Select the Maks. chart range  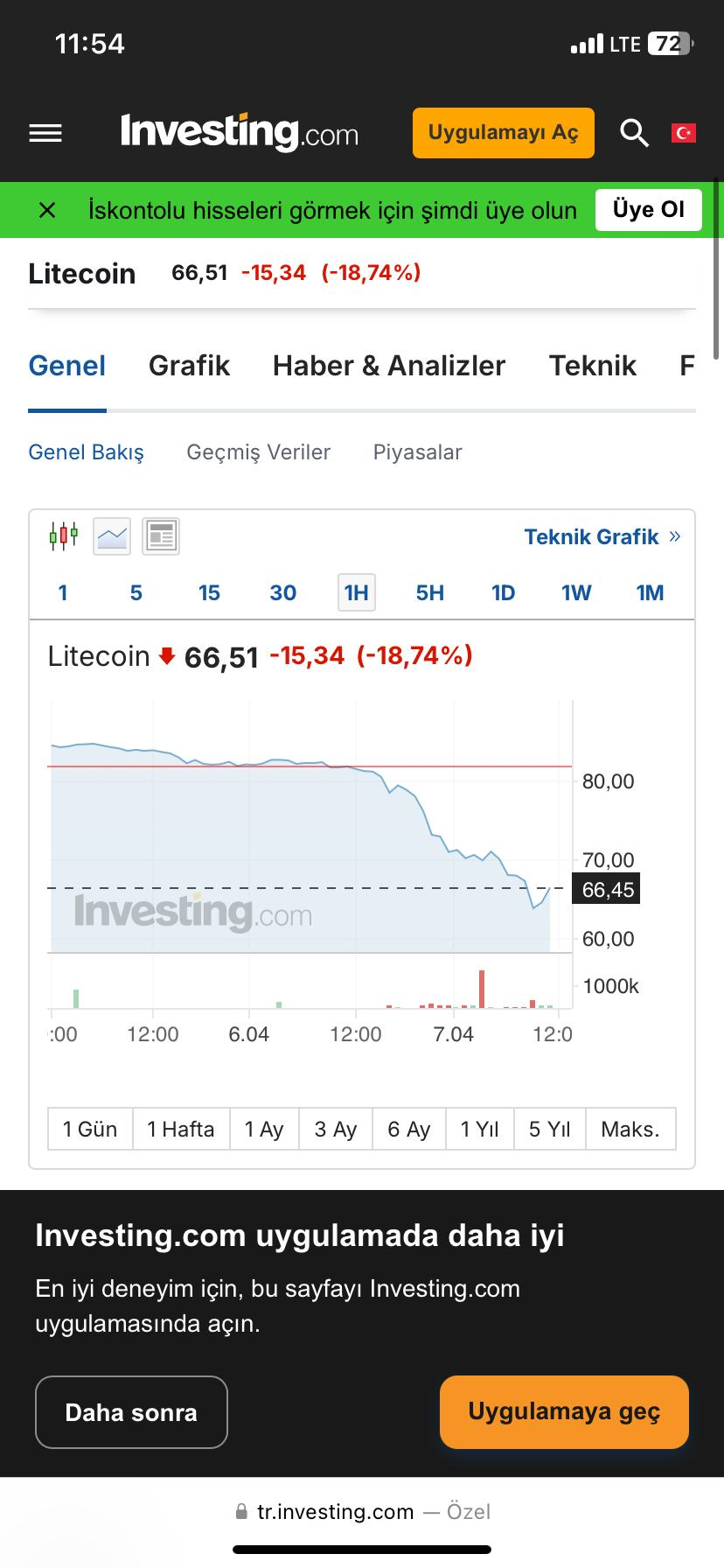(630, 1129)
